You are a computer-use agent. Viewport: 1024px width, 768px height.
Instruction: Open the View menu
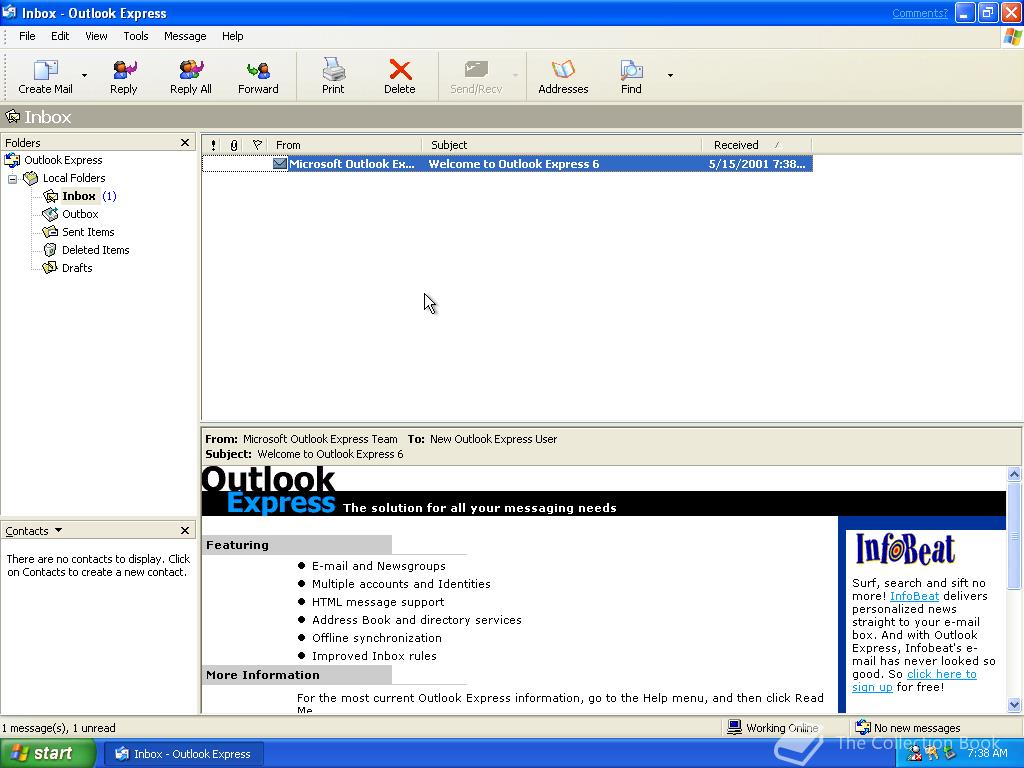[96, 36]
